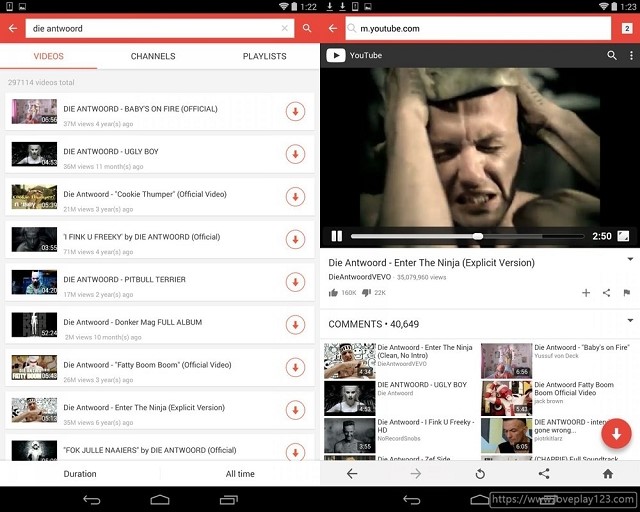The height and width of the screenshot is (512, 640).
Task: Download "FOK JULLE NAAIERS" video
Action: [296, 452]
